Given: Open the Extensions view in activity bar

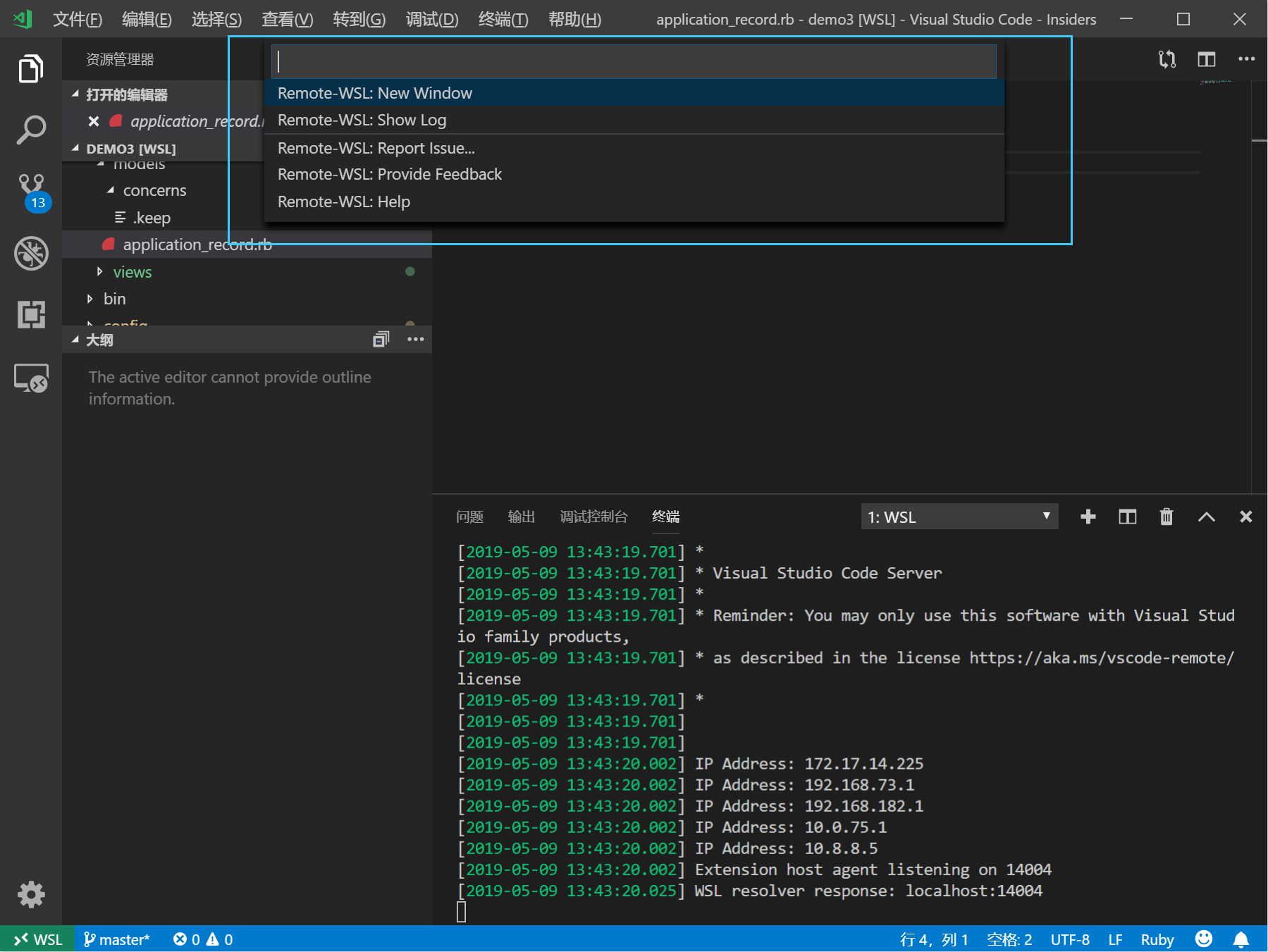Looking at the screenshot, I should point(31,314).
